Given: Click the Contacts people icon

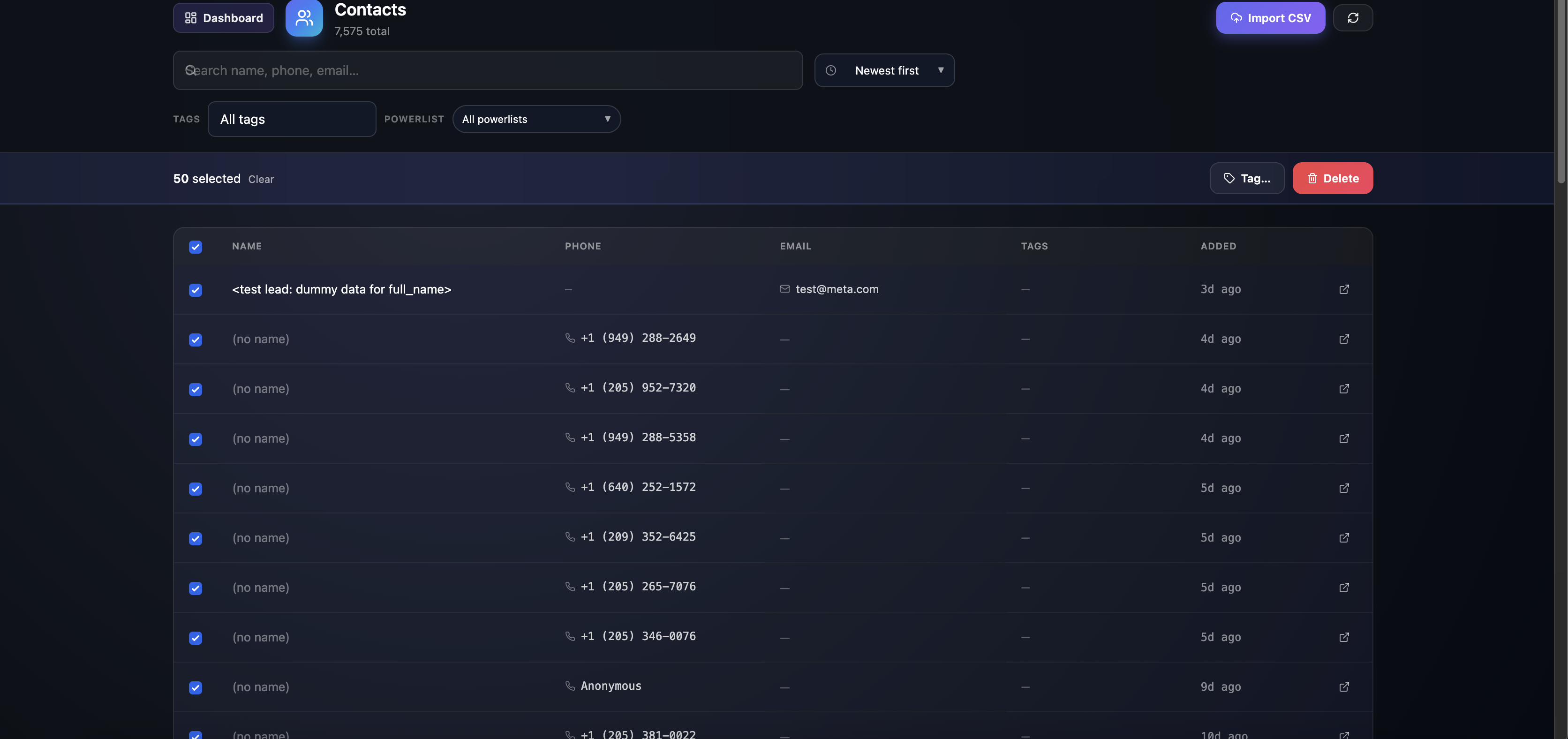Looking at the screenshot, I should click(x=304, y=18).
